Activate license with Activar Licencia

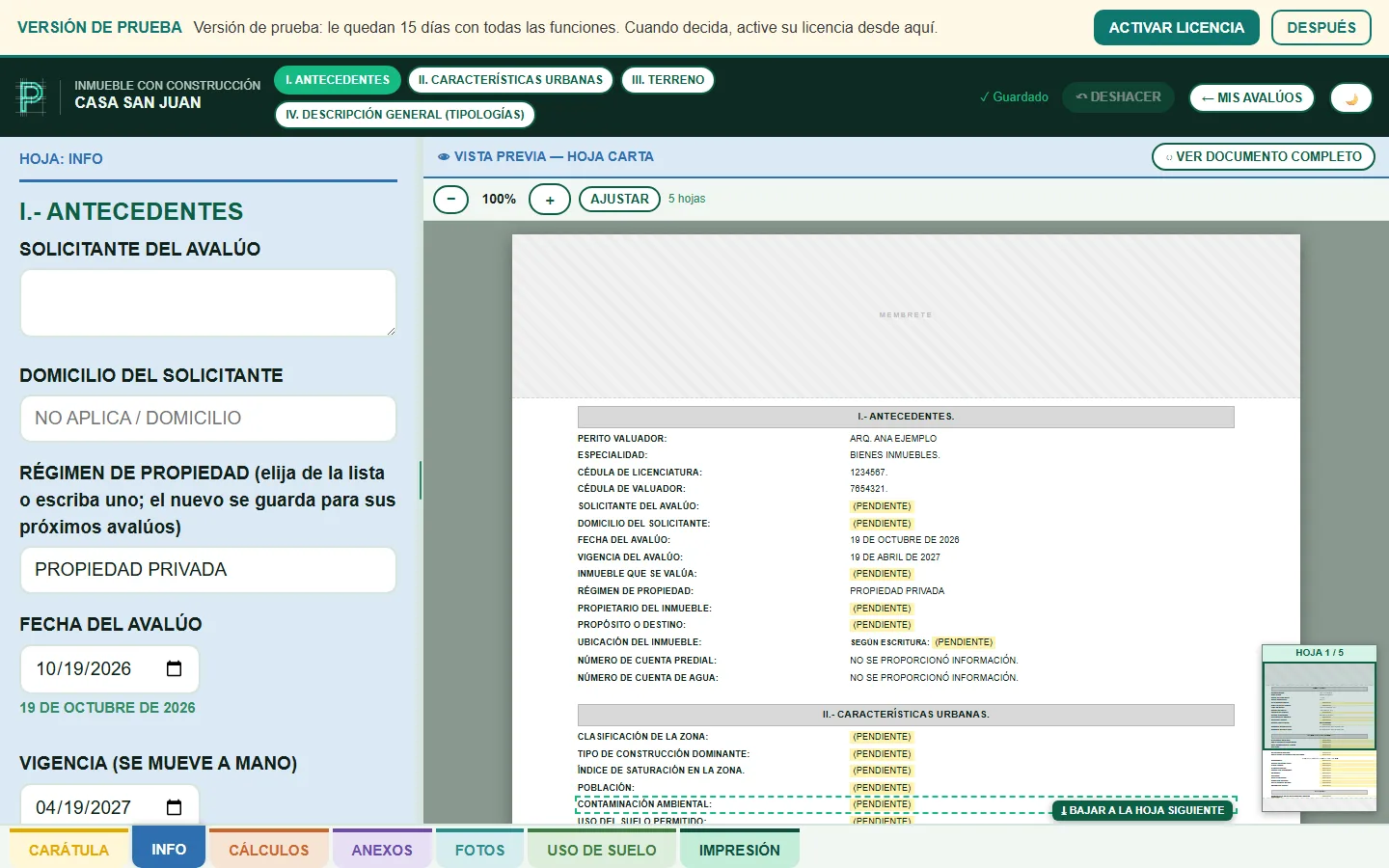click(1176, 28)
